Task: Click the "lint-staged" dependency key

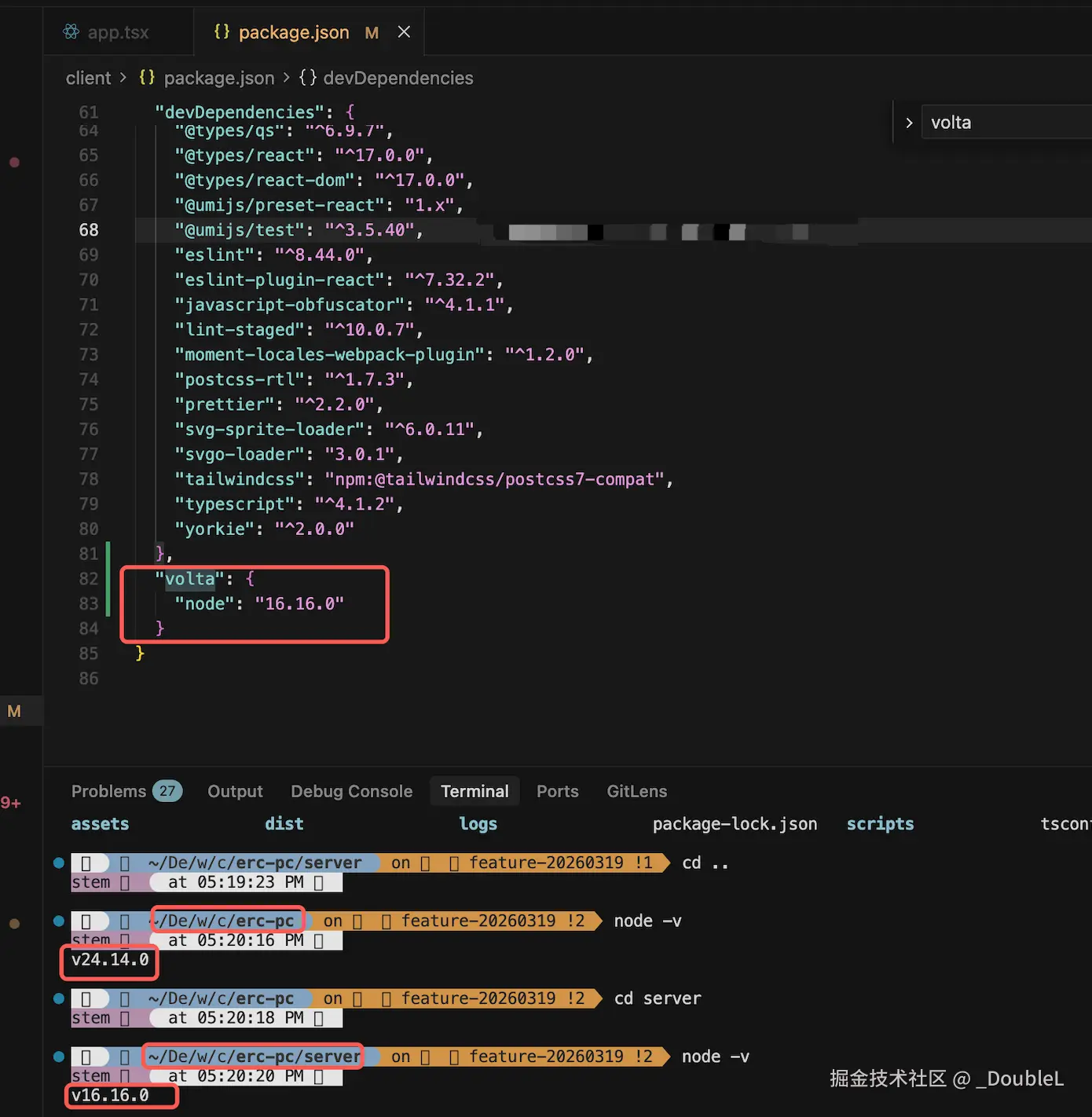Action: [240, 330]
